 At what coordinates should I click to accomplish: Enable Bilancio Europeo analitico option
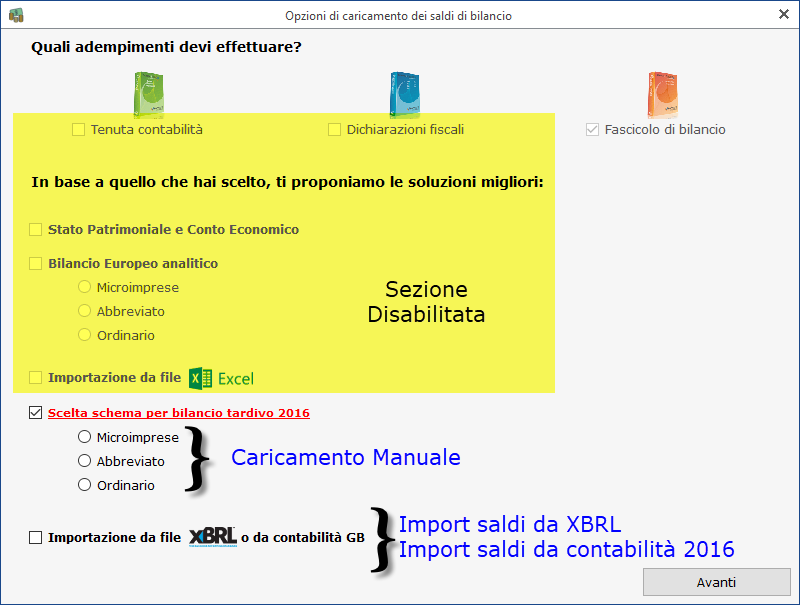pos(36,264)
